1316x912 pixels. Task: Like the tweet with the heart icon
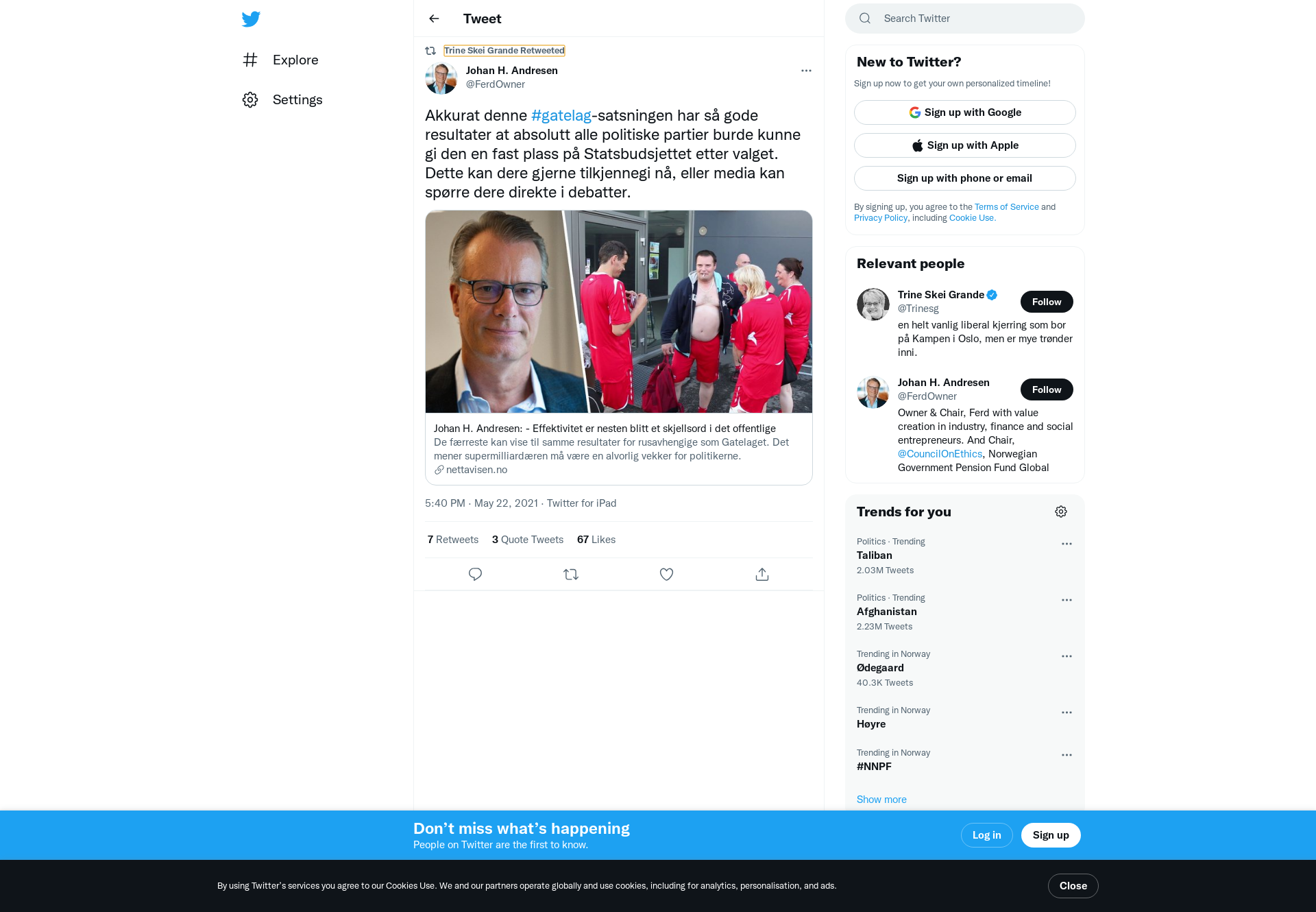coord(666,574)
